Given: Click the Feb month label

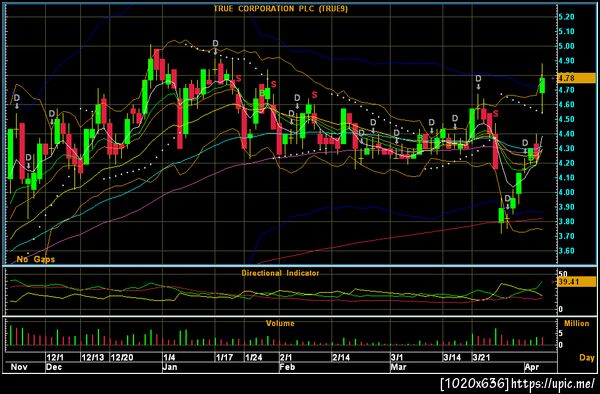Looking at the screenshot, I should tap(287, 367).
